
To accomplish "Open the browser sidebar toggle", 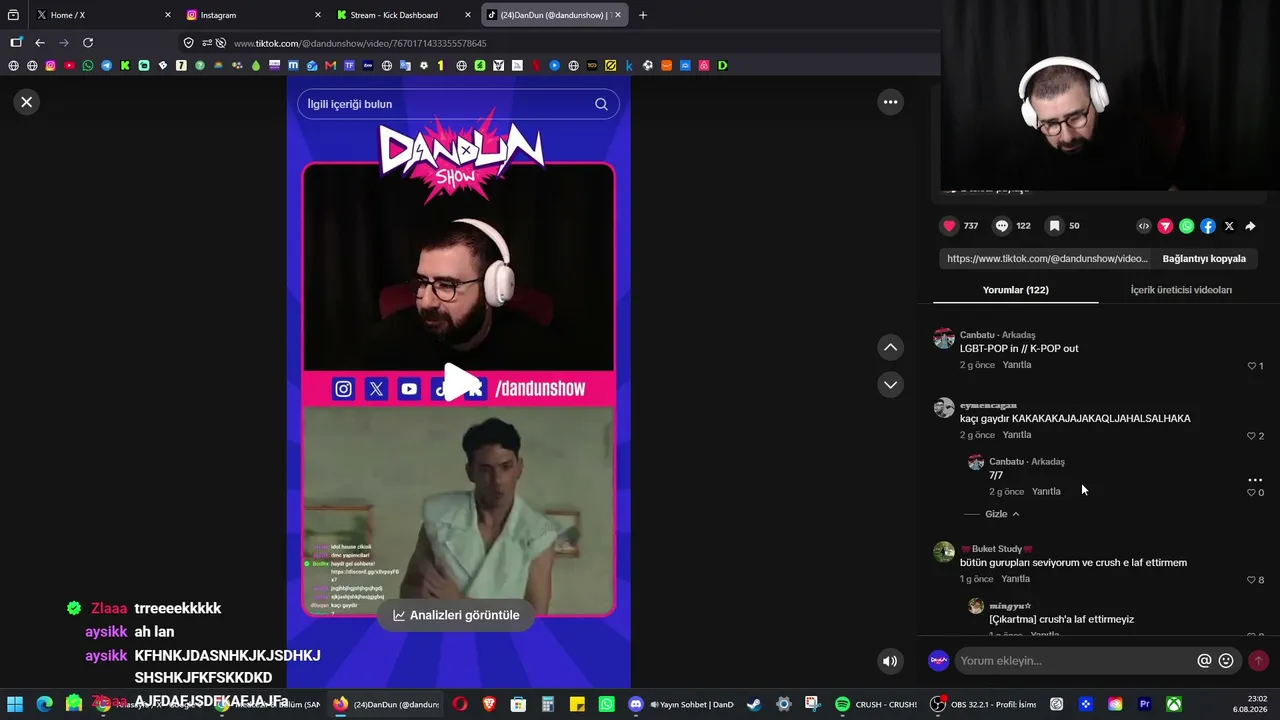I will pos(16,43).
